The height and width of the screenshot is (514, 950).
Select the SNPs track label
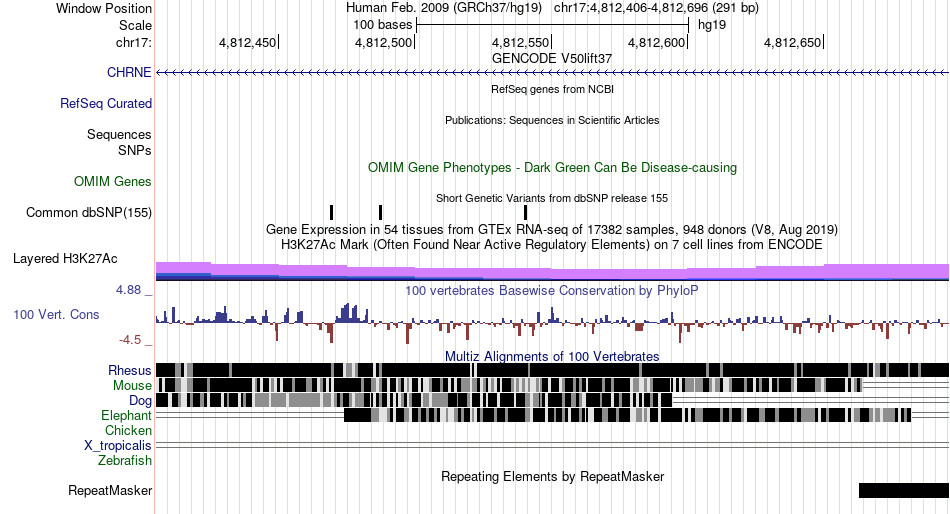pos(135,150)
